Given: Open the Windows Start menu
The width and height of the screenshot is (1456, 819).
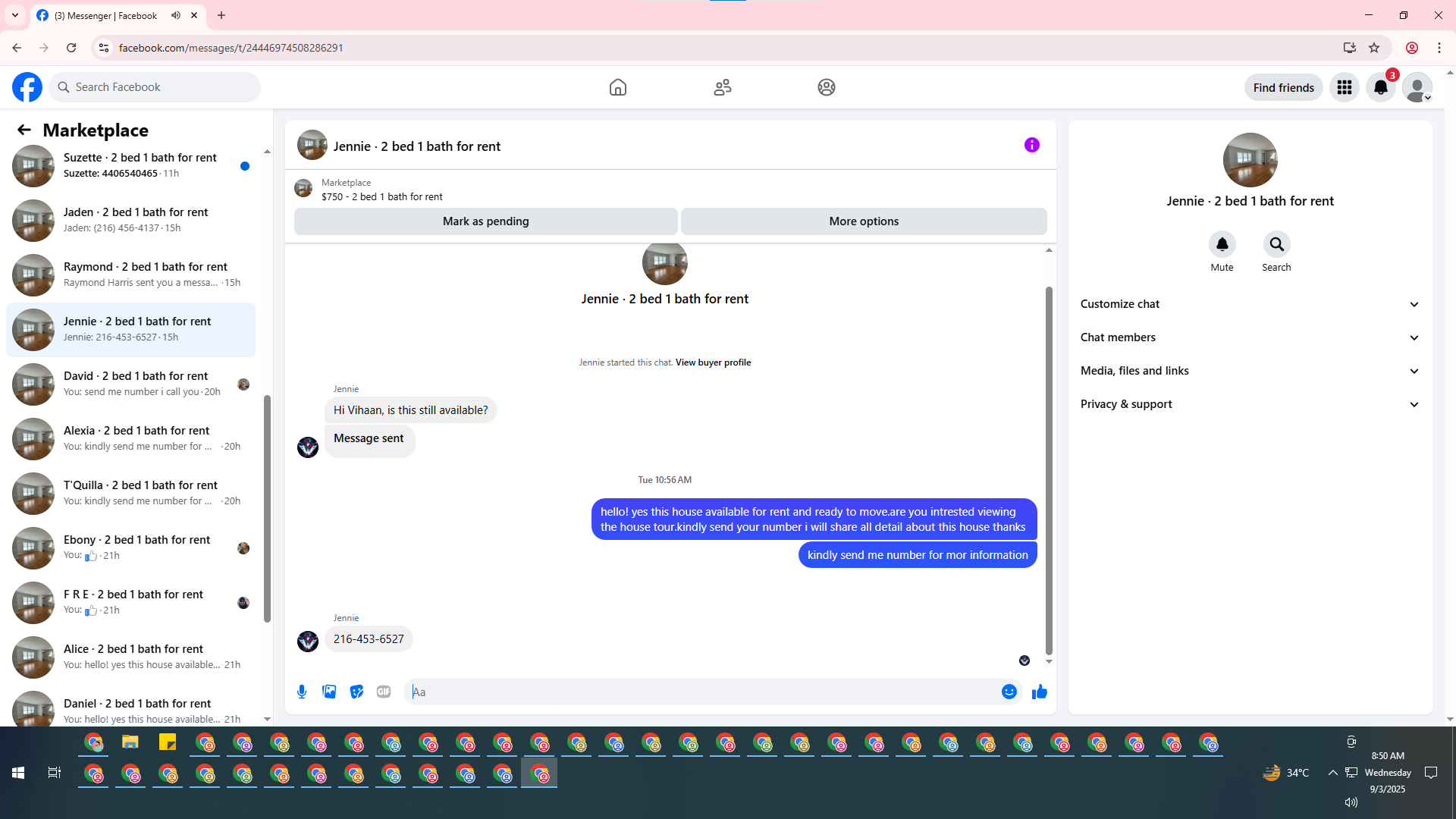Looking at the screenshot, I should click(x=18, y=773).
